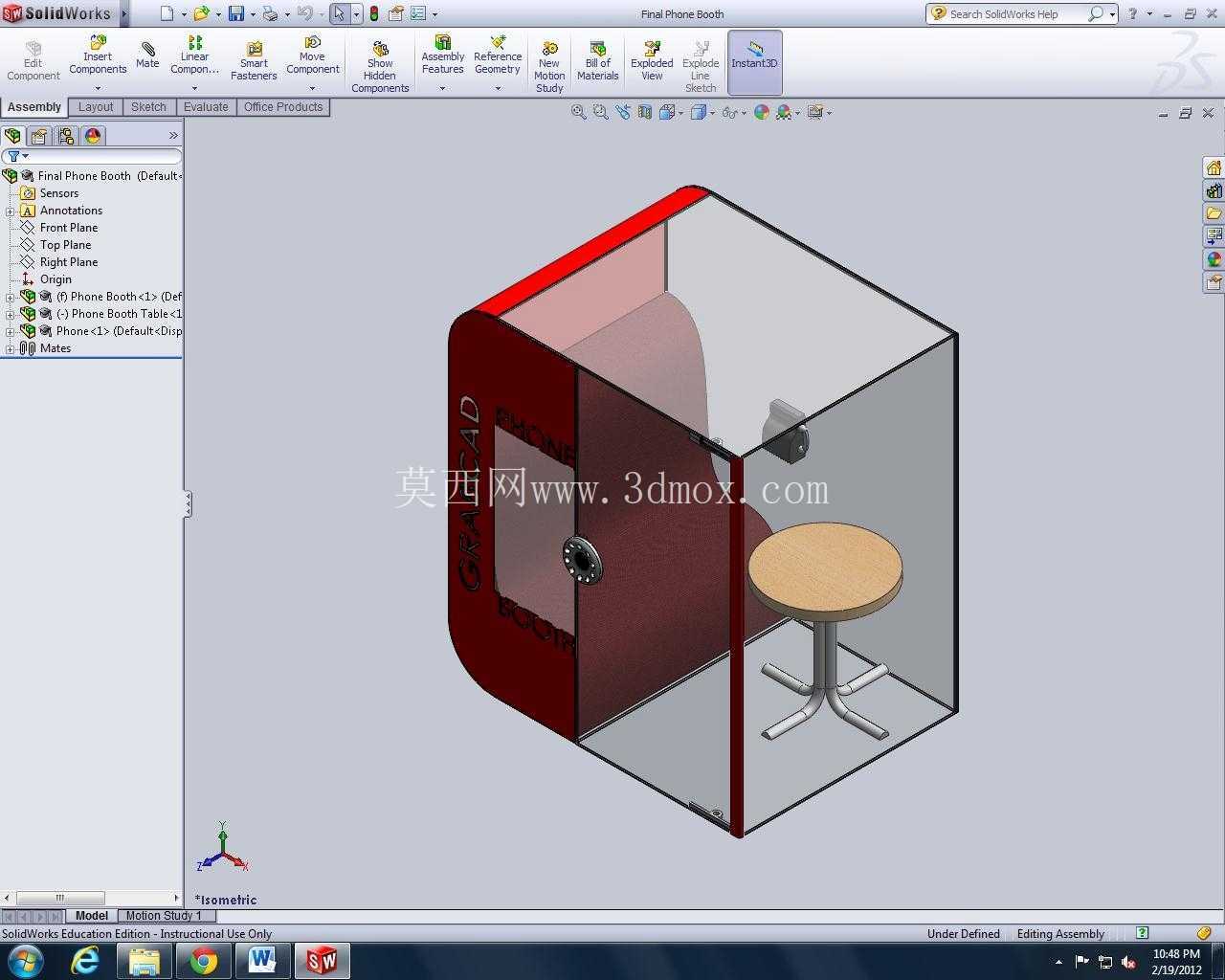1225x980 pixels.
Task: Toggle the Instant3D button
Action: click(755, 62)
